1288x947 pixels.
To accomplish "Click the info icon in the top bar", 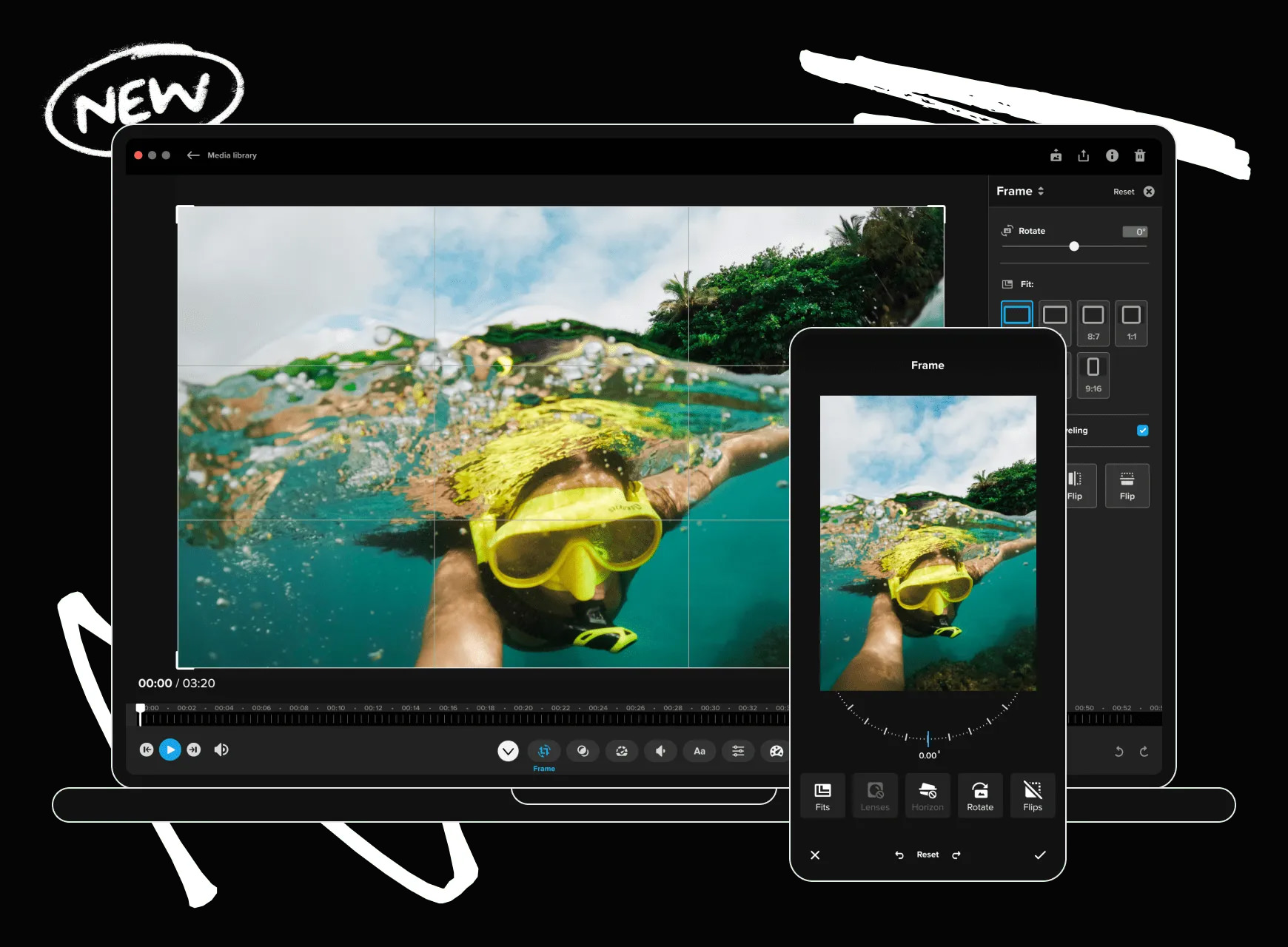I will [1112, 155].
